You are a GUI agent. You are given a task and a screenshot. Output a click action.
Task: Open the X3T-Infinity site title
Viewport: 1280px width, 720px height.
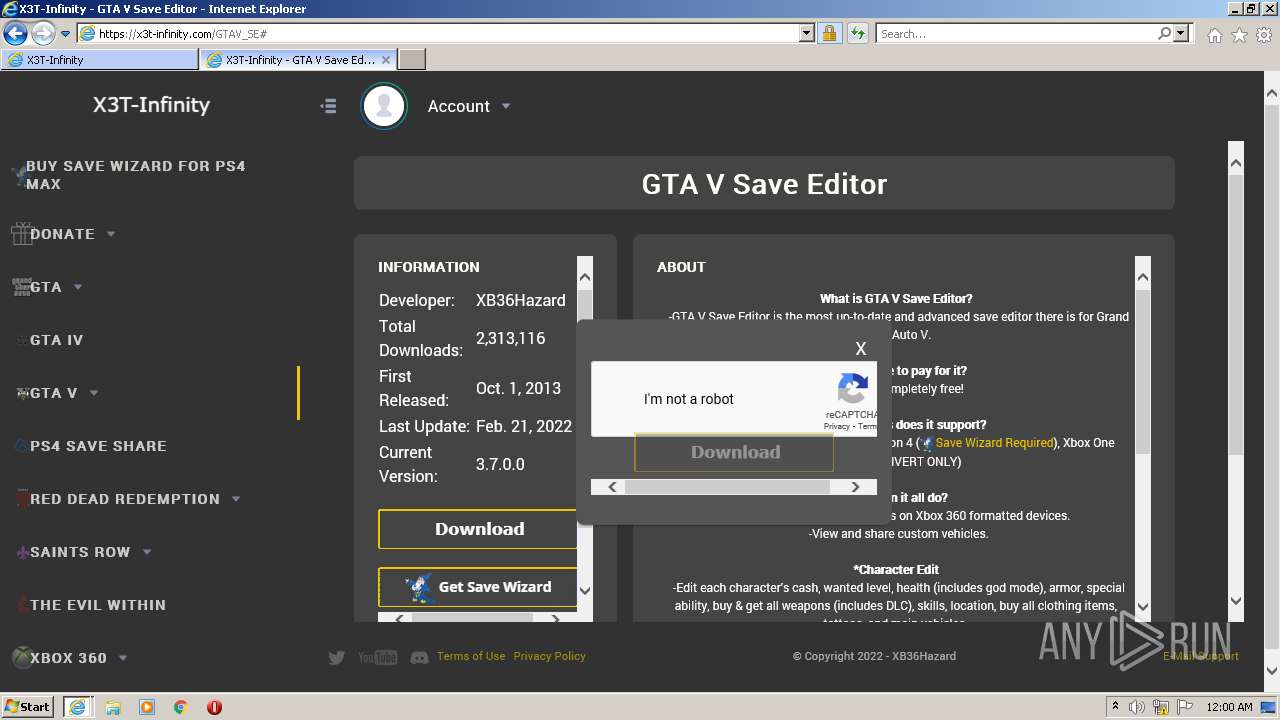point(151,105)
